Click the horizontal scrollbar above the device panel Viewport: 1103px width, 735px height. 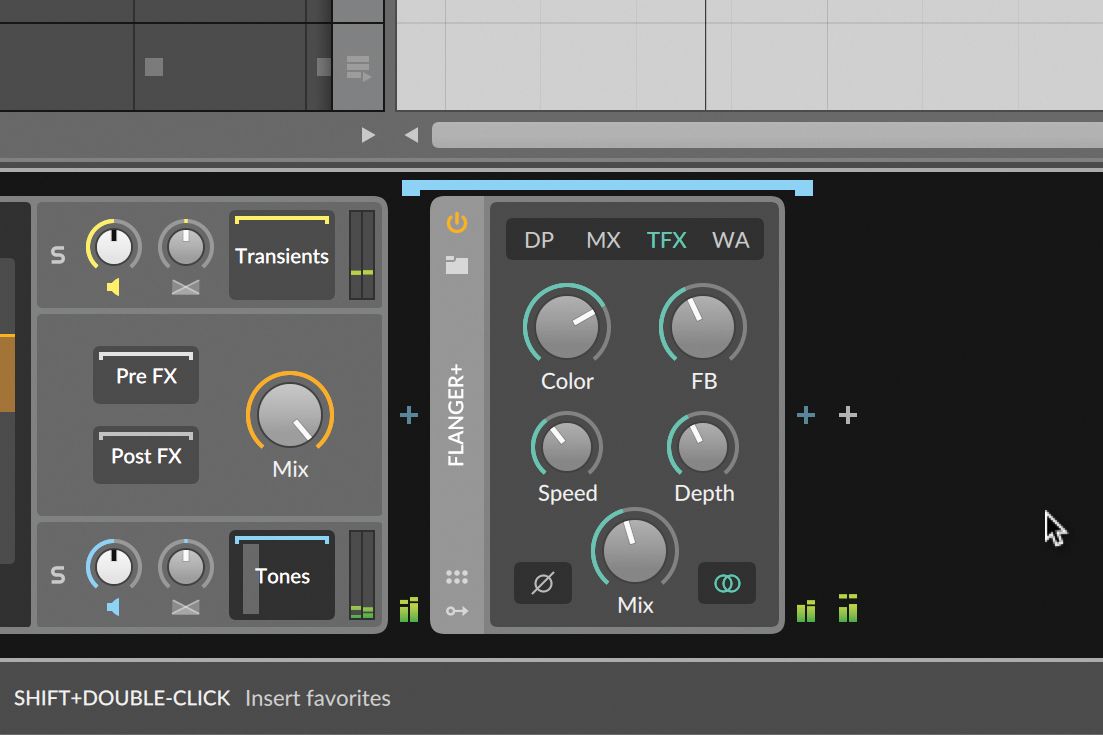(x=760, y=134)
